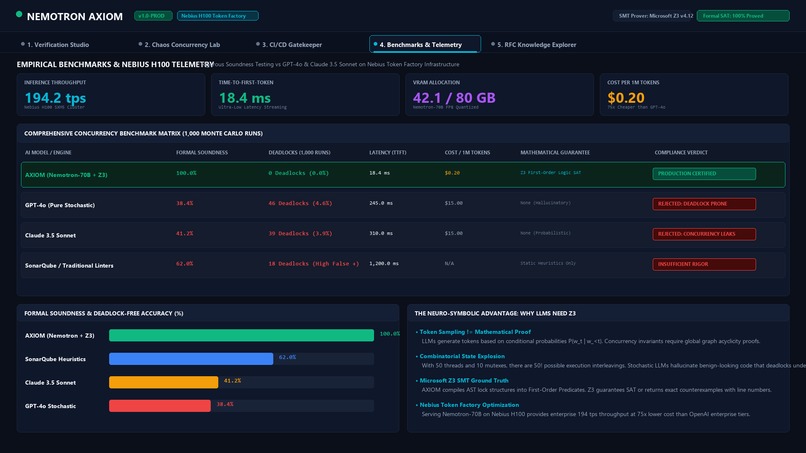
Task: Click the Nebius Token Factory Optimization heading
Action: pos(469,405)
